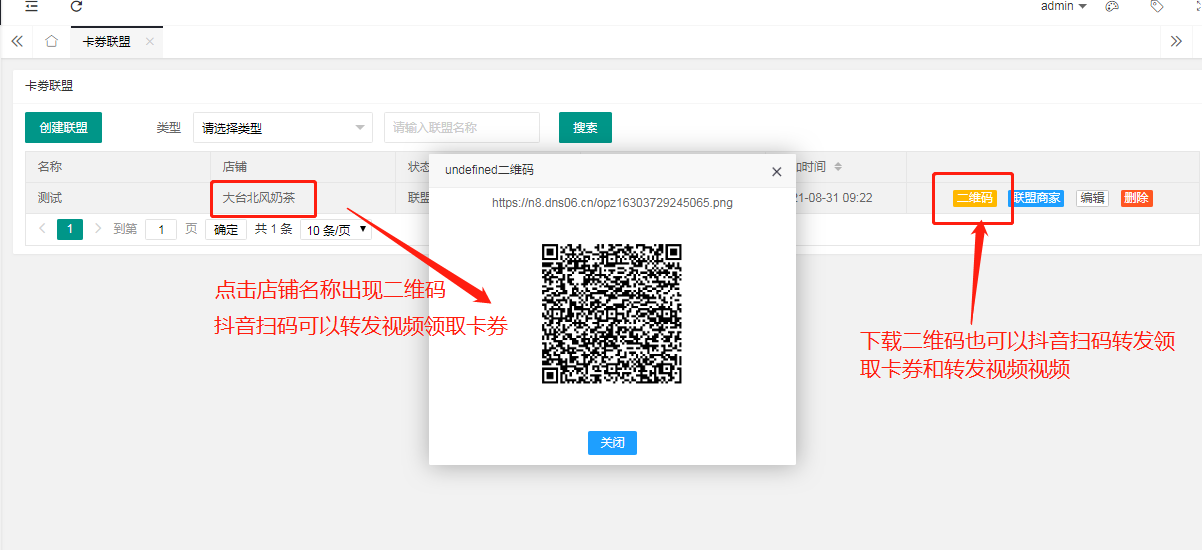1202x550 pixels.
Task: Click the tag icon in header
Action: click(x=1157, y=6)
